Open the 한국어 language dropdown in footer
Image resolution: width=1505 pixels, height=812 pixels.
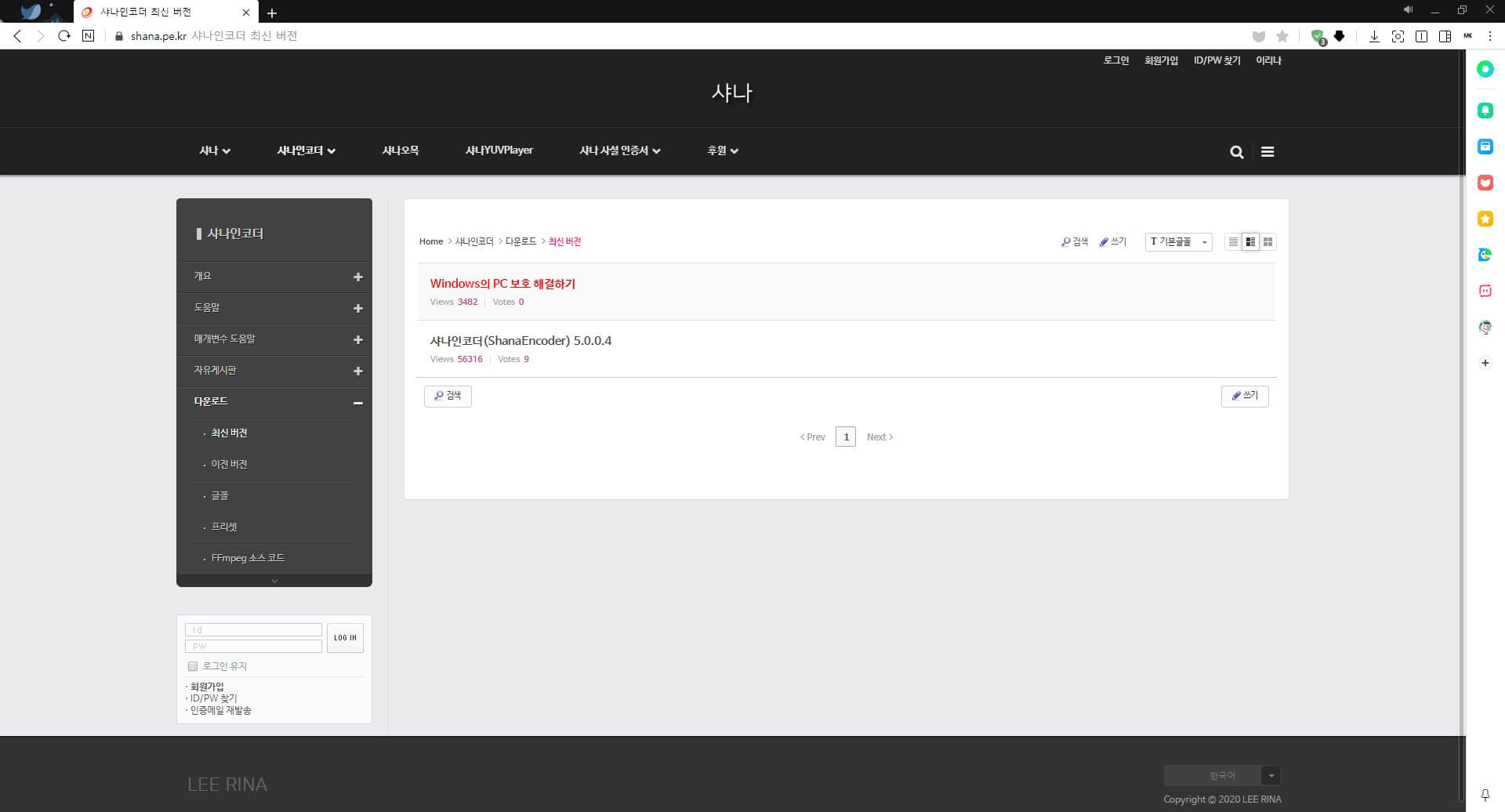click(1222, 776)
